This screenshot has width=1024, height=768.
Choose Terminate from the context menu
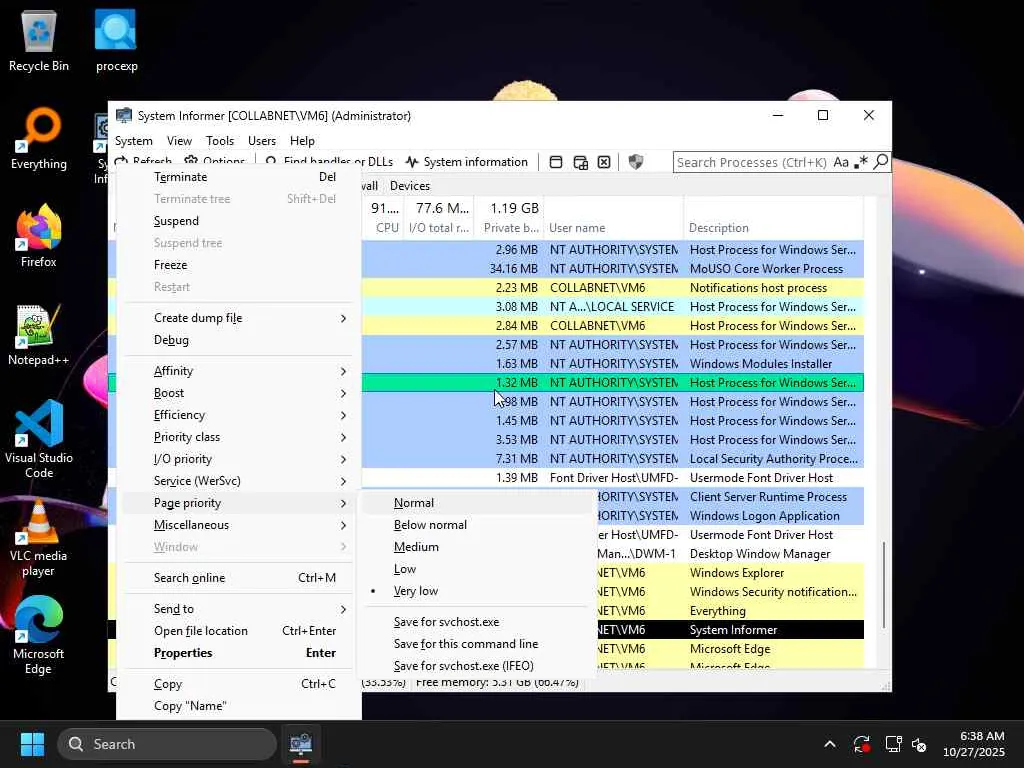pos(238,177)
